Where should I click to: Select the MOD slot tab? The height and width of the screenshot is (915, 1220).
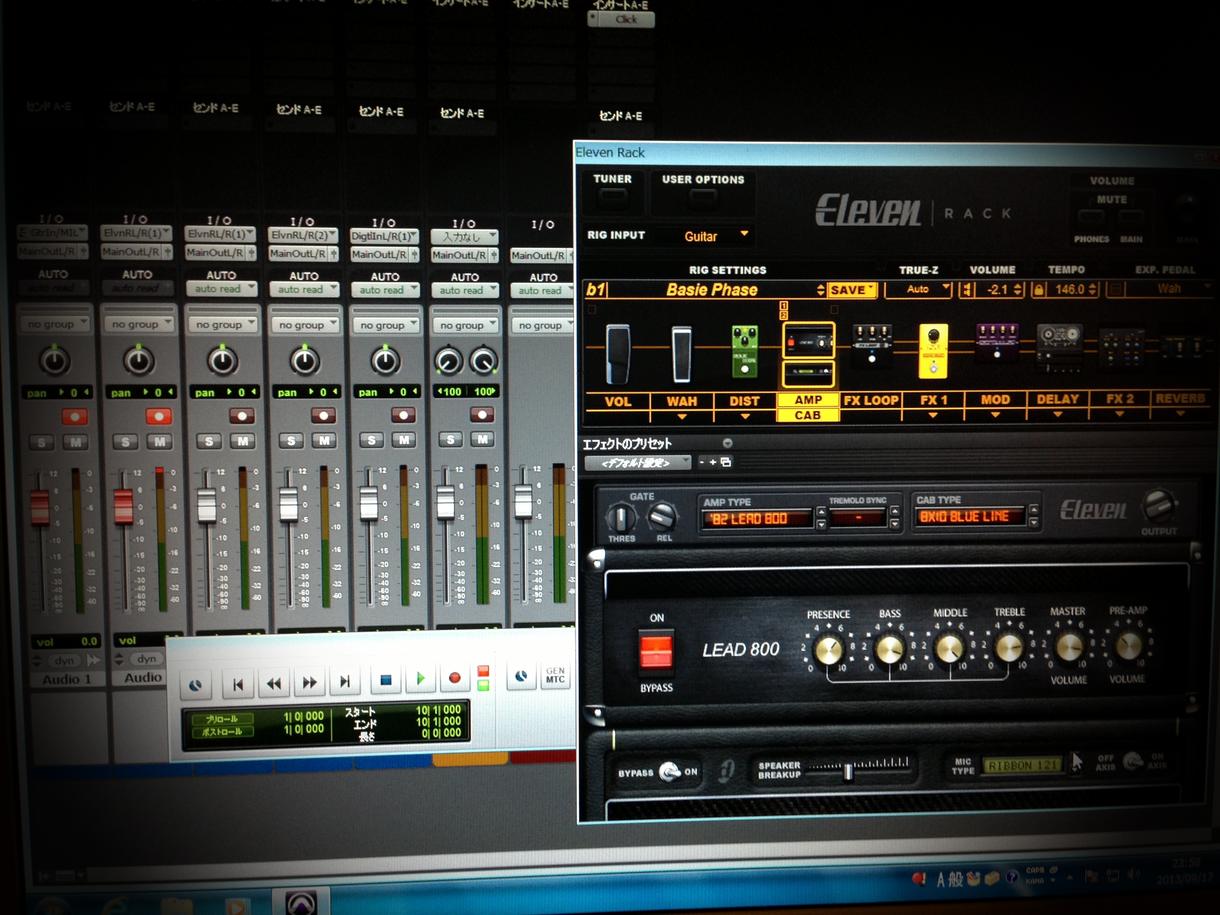[995, 400]
